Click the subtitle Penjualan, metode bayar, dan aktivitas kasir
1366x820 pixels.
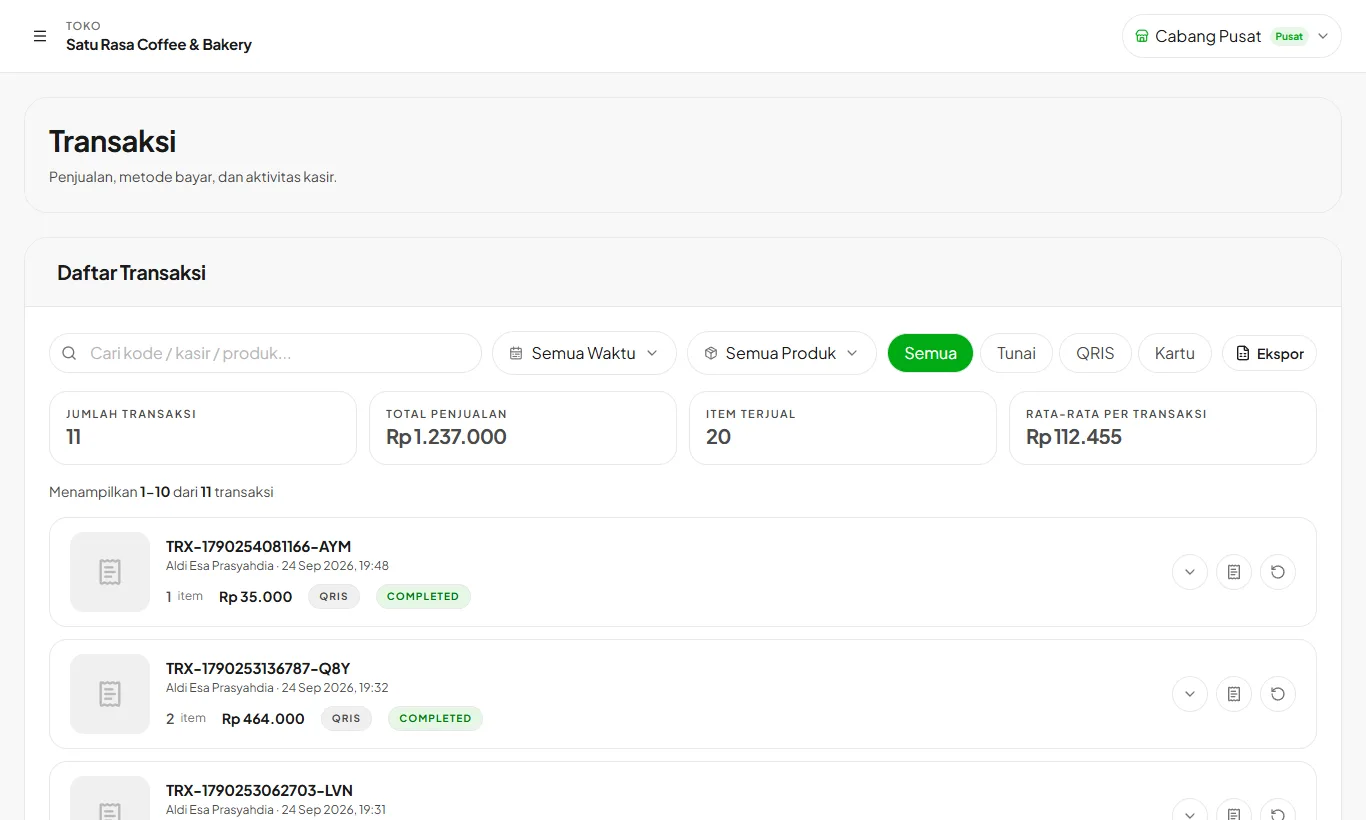pyautogui.click(x=193, y=177)
